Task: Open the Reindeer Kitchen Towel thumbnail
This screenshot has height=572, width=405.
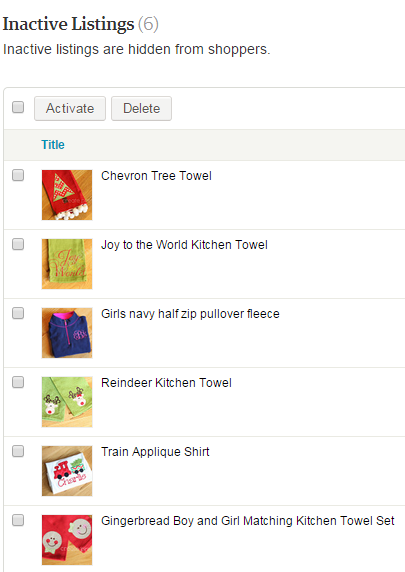Action: [x=67, y=402]
